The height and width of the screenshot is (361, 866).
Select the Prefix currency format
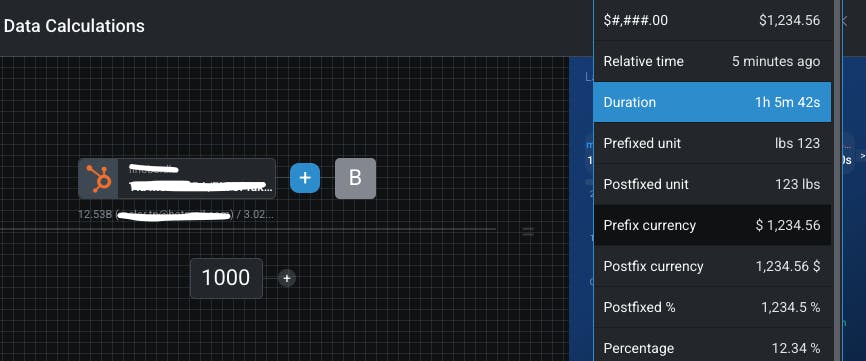[712, 225]
